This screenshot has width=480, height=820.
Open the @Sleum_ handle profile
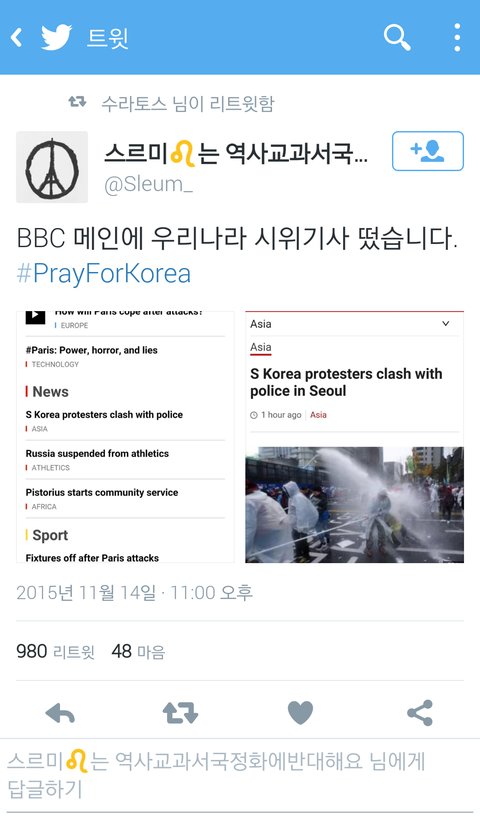click(148, 185)
